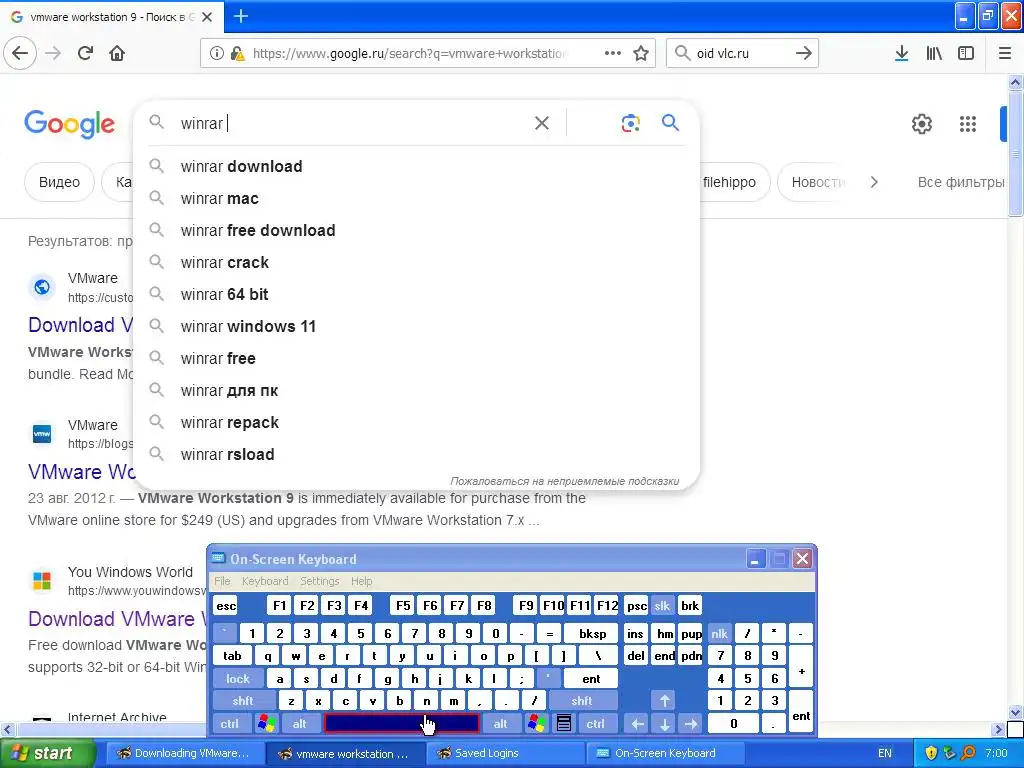
Task: Open Все фильтры filter options
Action: coord(961,182)
